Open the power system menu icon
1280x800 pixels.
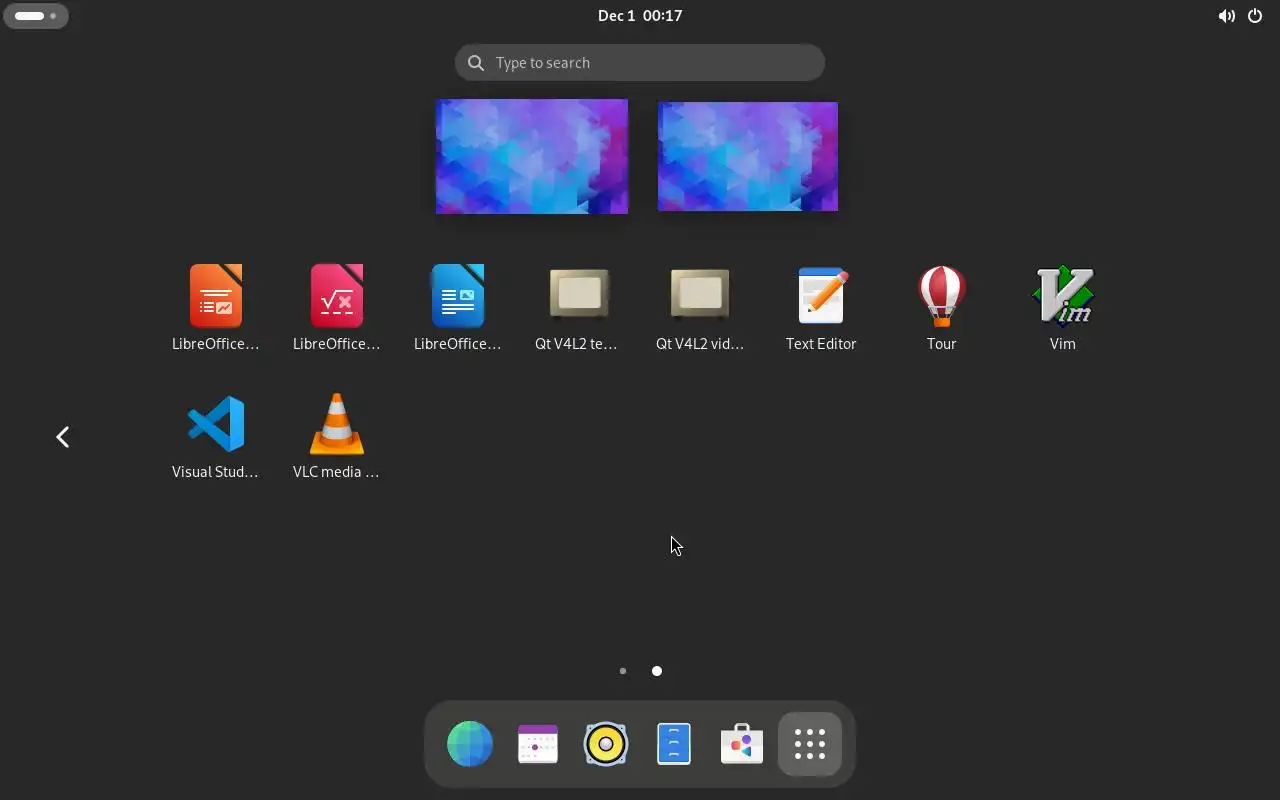pos(1255,16)
